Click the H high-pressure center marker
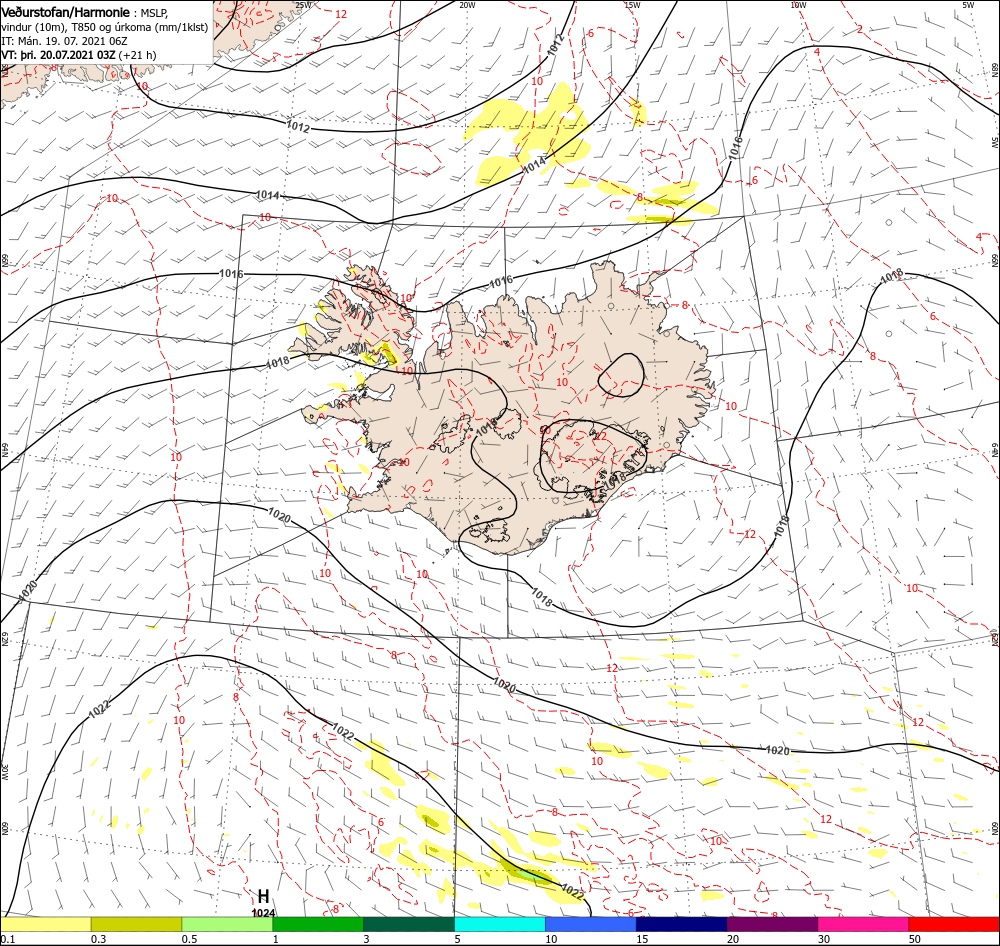 (263, 896)
